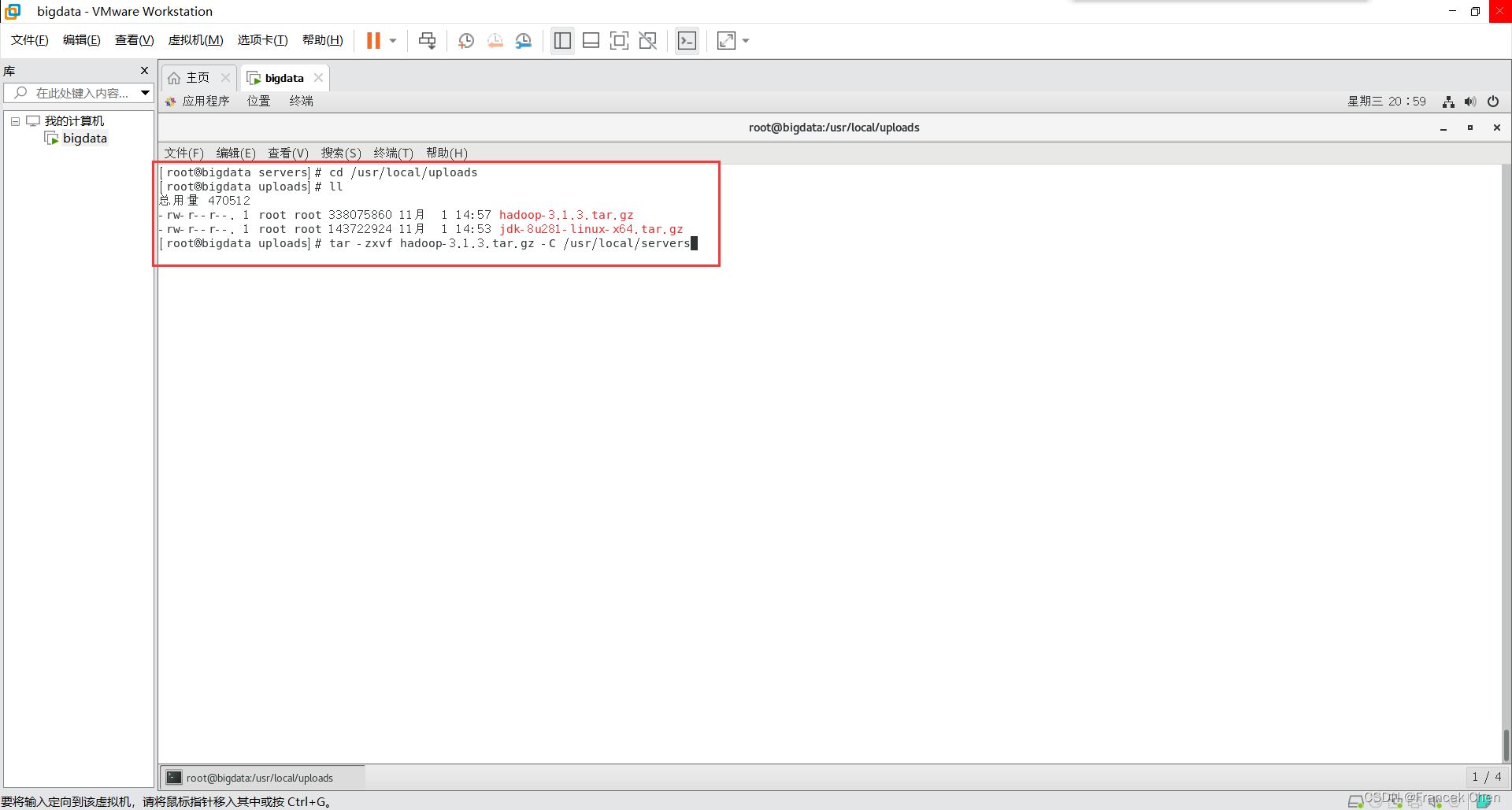This screenshot has height=810, width=1512.
Task: Open the guest 位置 menu
Action: coord(259,101)
